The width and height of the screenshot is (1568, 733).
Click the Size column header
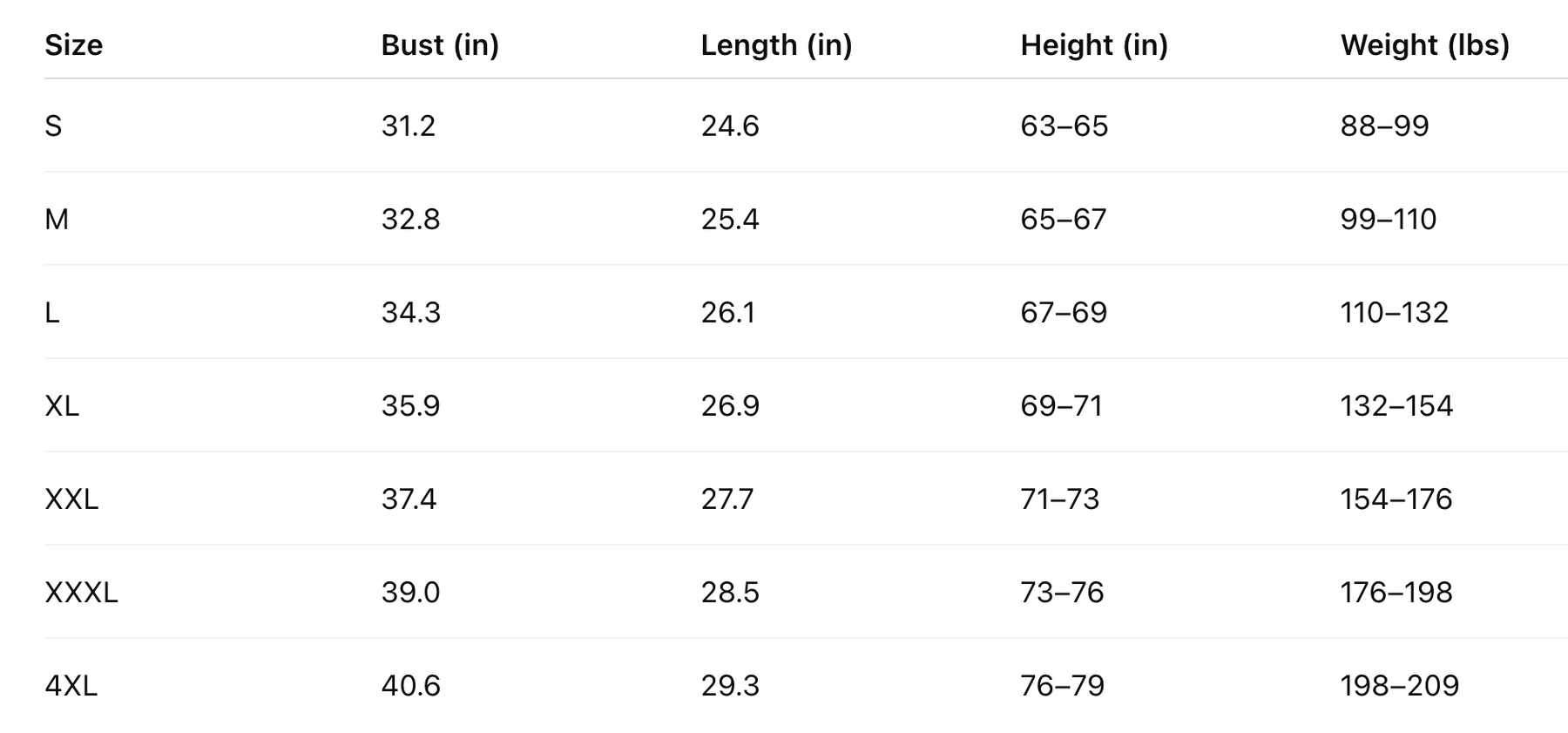(x=74, y=45)
